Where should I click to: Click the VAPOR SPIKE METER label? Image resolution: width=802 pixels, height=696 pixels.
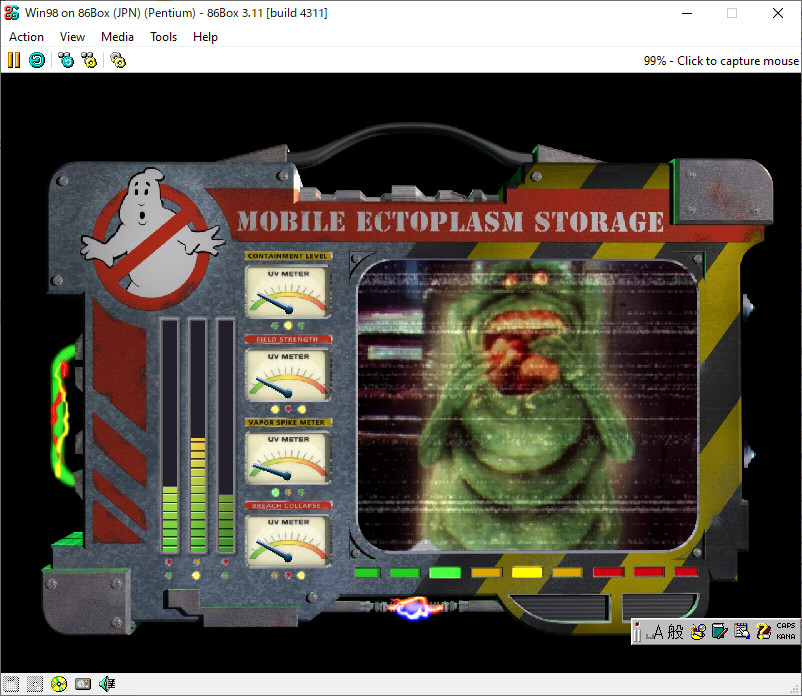pos(288,422)
